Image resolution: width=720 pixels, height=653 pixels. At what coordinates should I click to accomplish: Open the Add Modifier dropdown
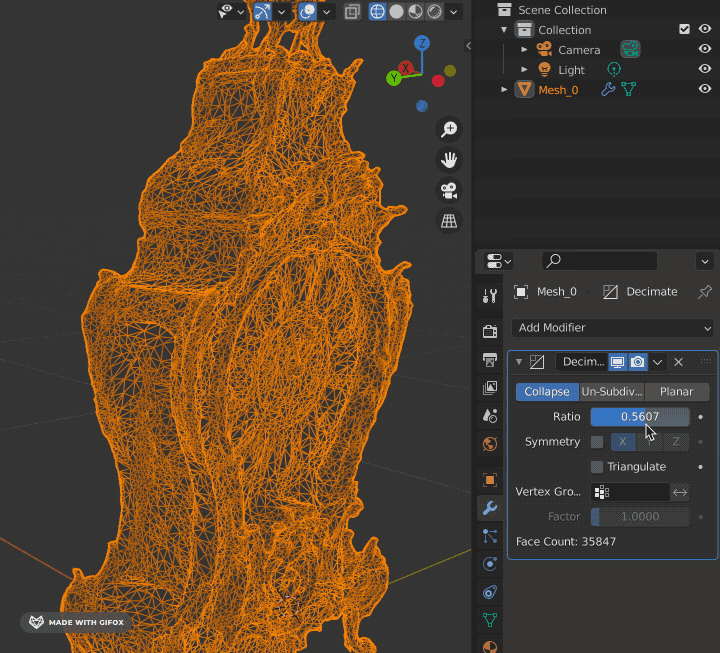(x=612, y=328)
